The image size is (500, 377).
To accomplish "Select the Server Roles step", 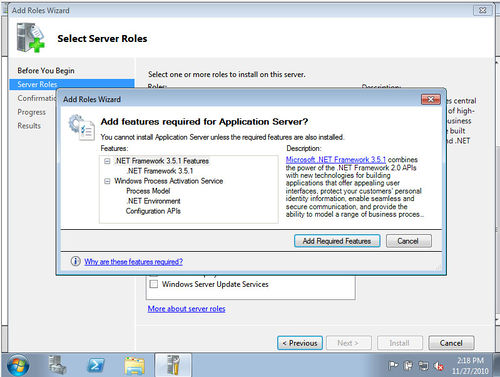I will pyautogui.click(x=72, y=84).
